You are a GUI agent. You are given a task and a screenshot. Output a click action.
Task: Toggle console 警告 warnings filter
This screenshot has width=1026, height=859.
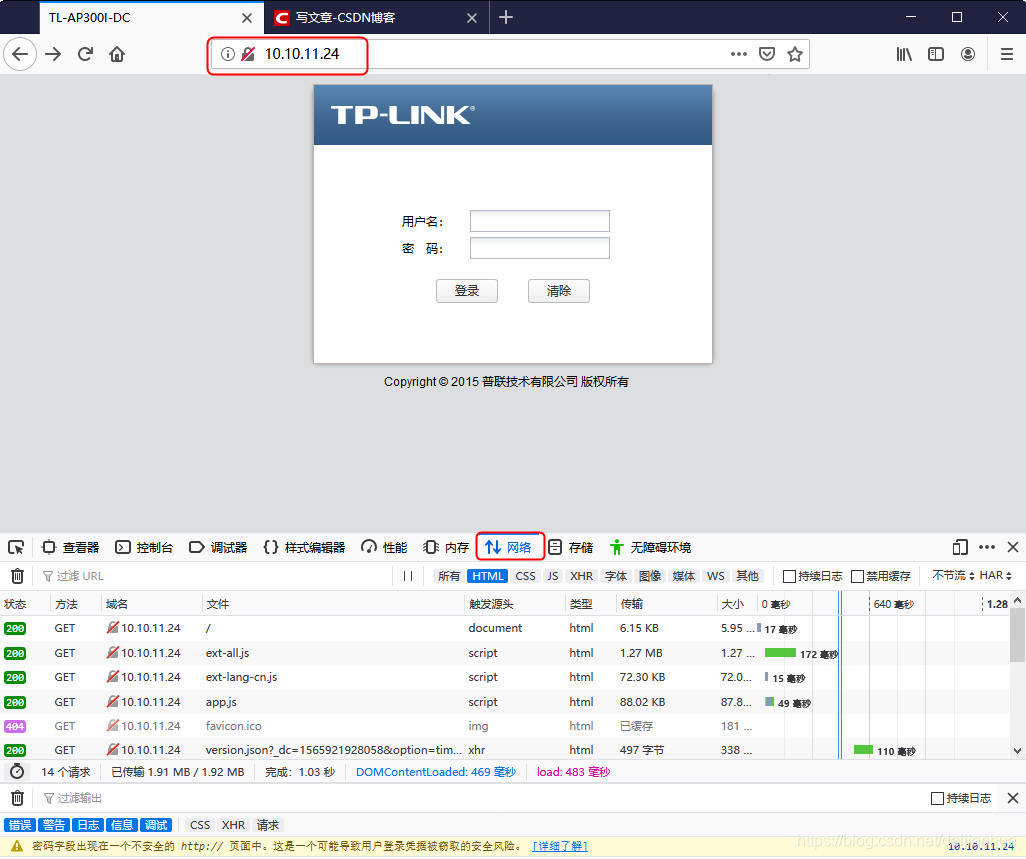coord(54,825)
